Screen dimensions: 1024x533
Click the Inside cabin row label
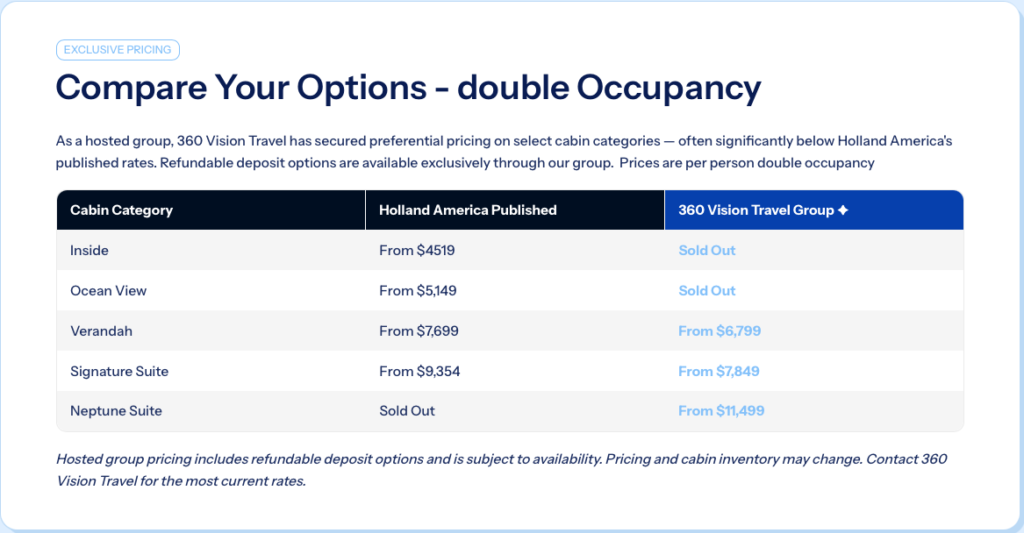89,250
